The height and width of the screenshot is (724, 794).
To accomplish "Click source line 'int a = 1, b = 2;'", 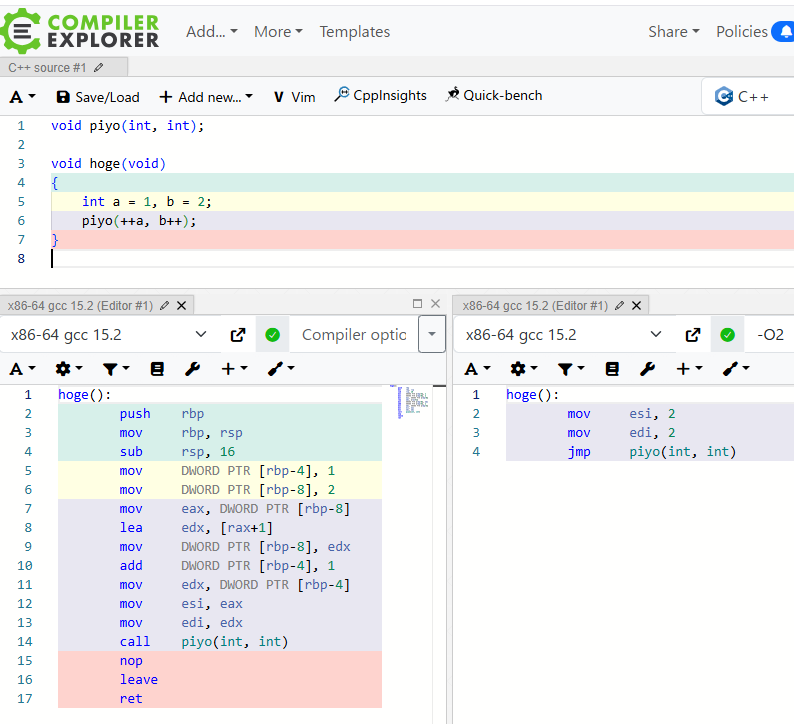I will (x=147, y=202).
